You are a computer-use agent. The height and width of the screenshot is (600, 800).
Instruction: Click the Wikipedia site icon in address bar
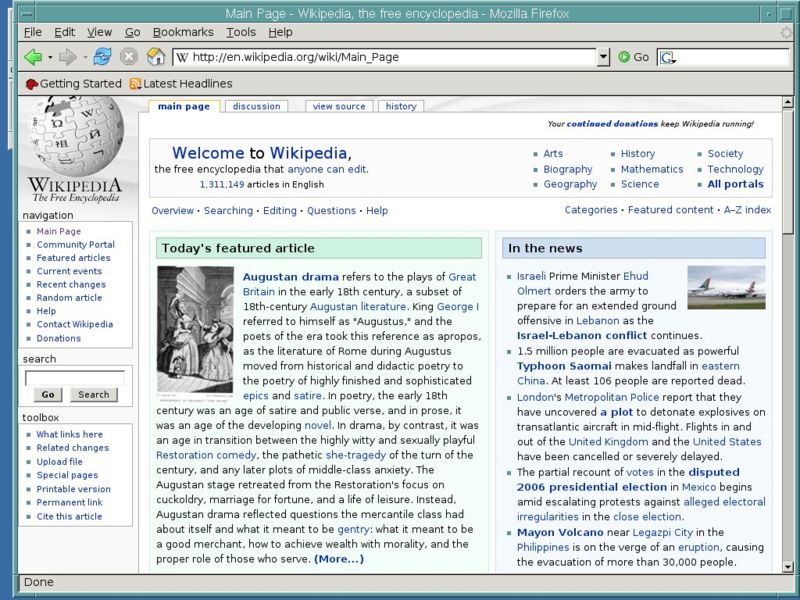point(182,57)
